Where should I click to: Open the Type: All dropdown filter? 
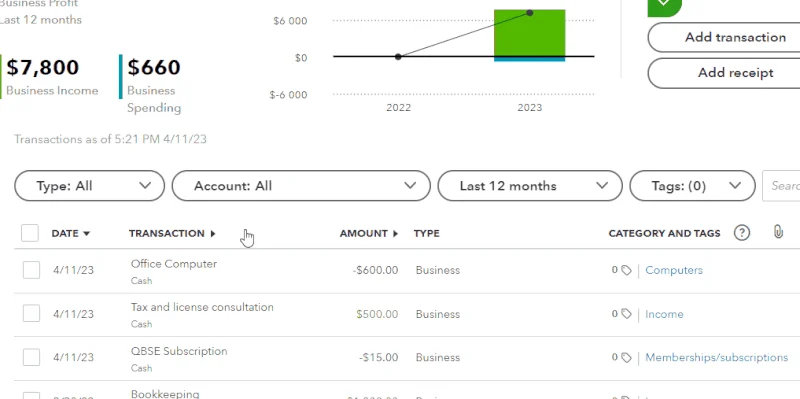click(x=90, y=186)
